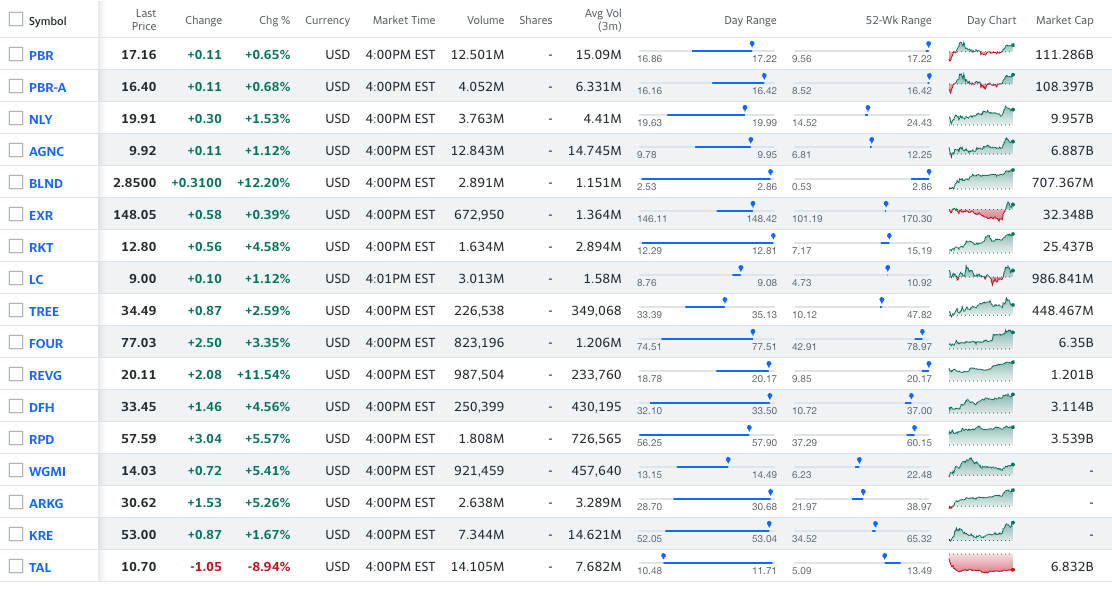Go to the REVG quote page
Image resolution: width=1112 pixels, height=598 pixels.
point(45,375)
